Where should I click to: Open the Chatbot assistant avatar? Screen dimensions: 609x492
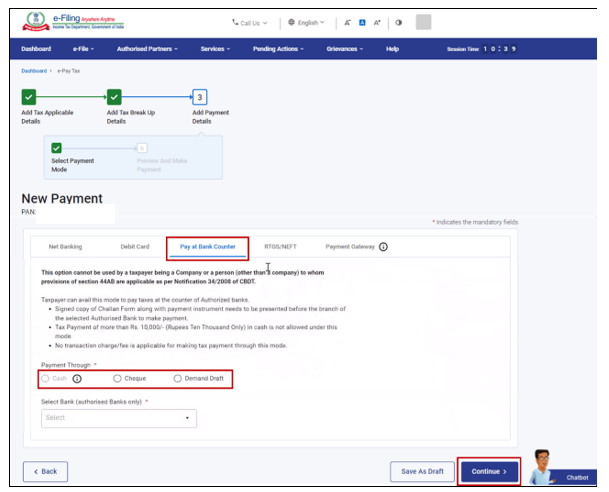coord(546,466)
